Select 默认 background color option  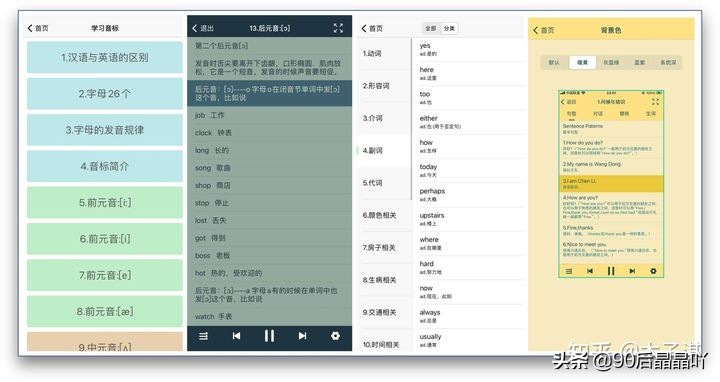[x=554, y=62]
